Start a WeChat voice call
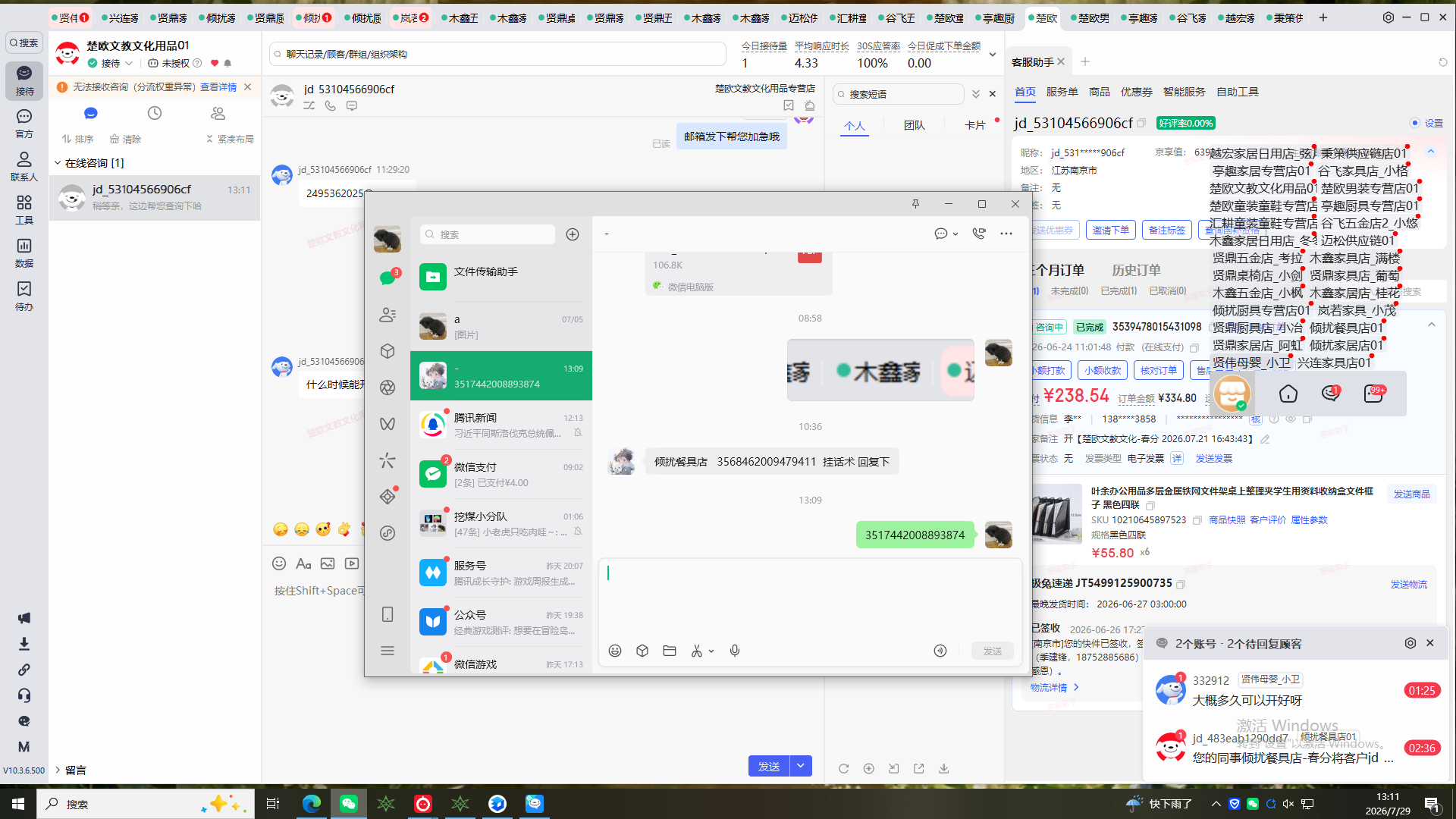1456x819 pixels. 979,234
